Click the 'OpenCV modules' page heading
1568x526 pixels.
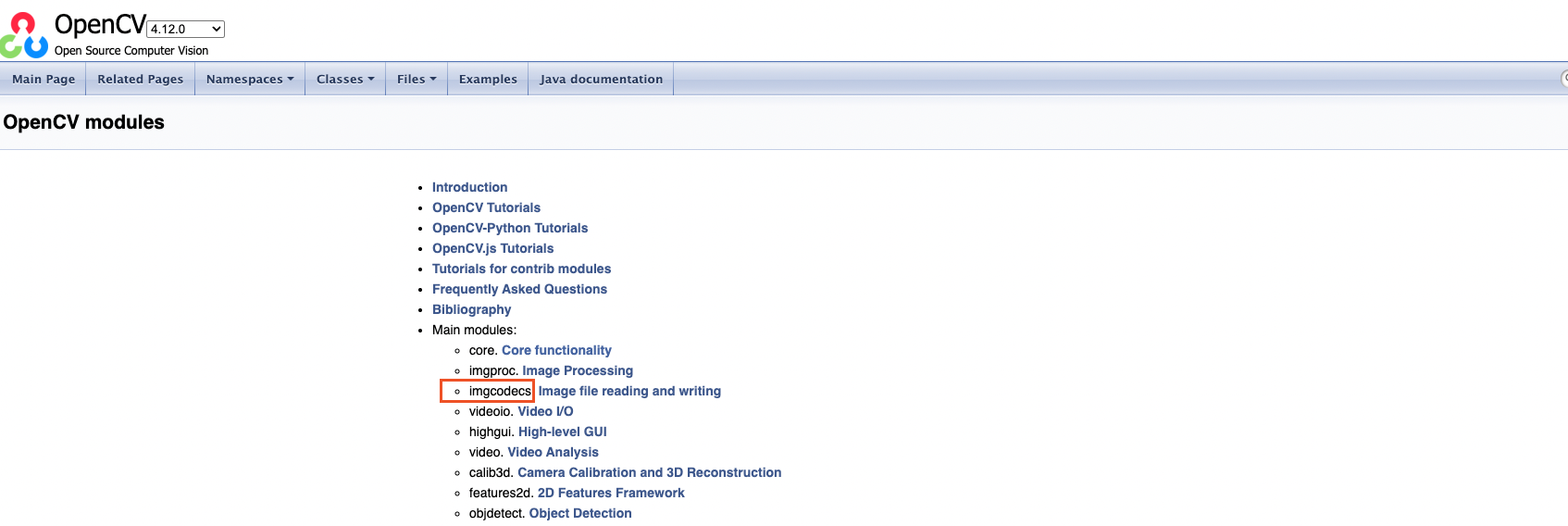(83, 122)
